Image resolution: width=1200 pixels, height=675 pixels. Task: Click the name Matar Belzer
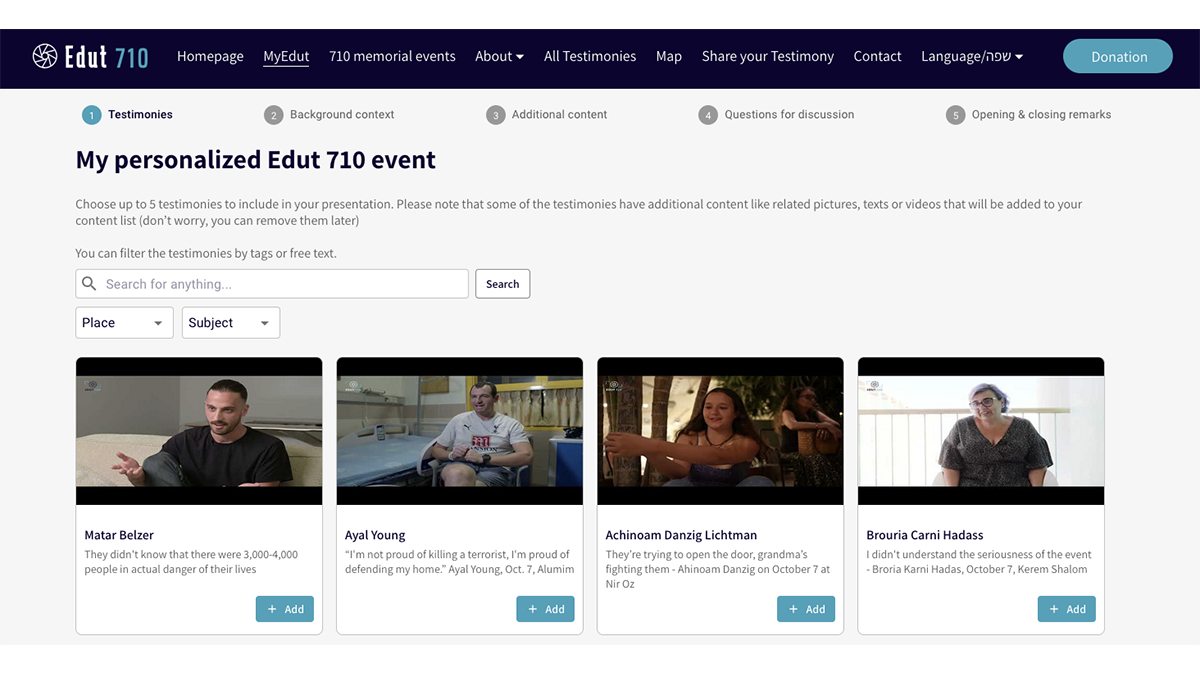point(119,535)
